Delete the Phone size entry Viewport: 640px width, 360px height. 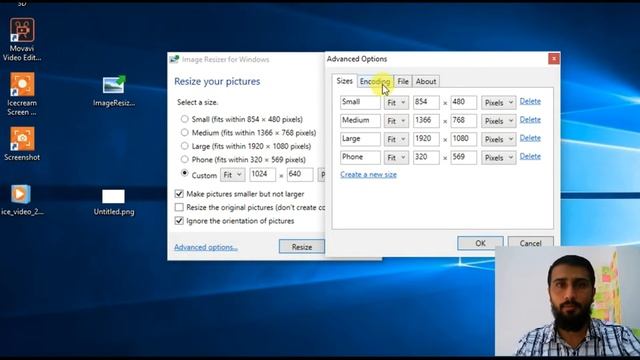coord(530,156)
